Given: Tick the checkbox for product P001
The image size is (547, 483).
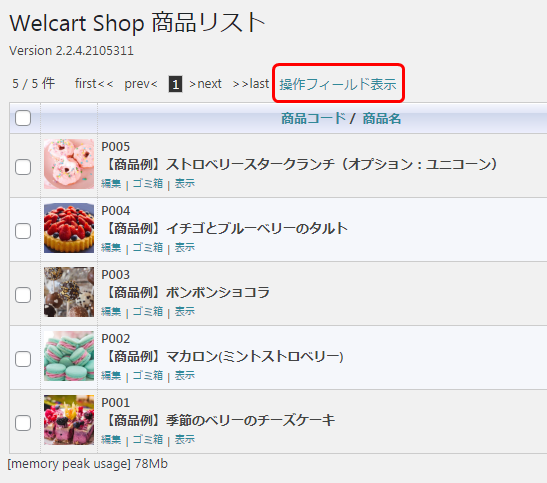Looking at the screenshot, I should (23, 423).
